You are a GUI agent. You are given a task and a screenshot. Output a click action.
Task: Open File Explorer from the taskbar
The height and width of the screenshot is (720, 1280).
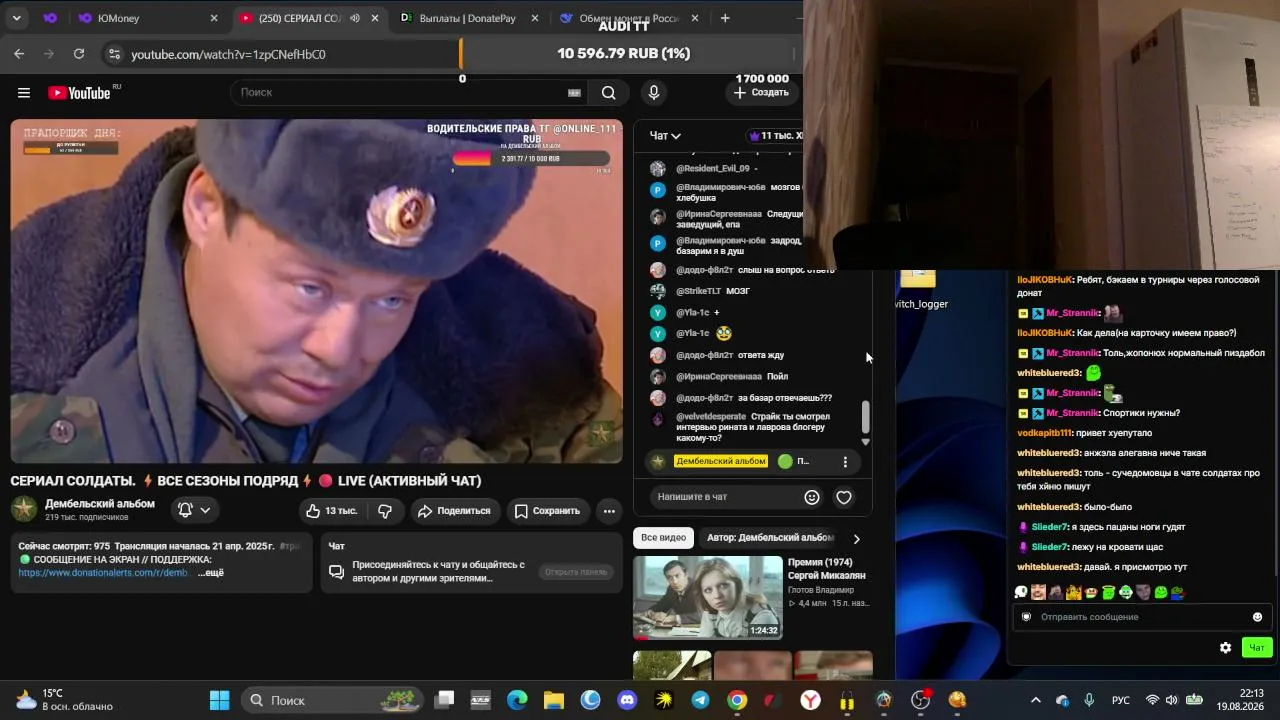pyautogui.click(x=554, y=700)
